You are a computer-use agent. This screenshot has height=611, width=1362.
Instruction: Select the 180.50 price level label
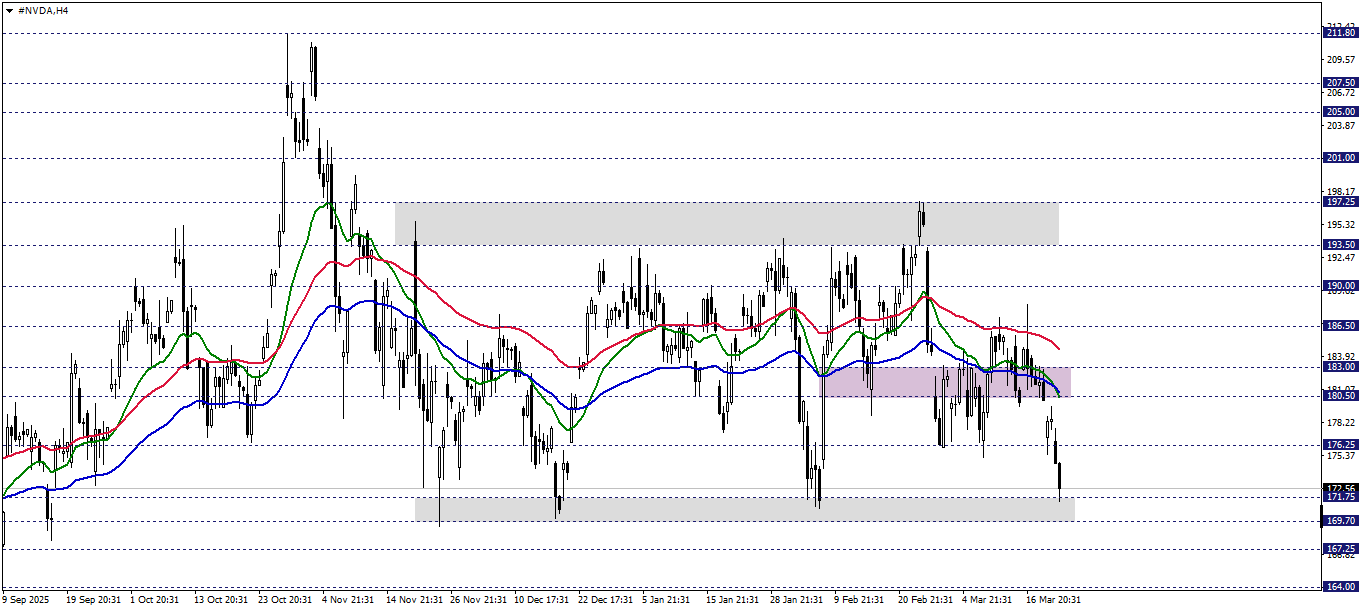point(1341,396)
